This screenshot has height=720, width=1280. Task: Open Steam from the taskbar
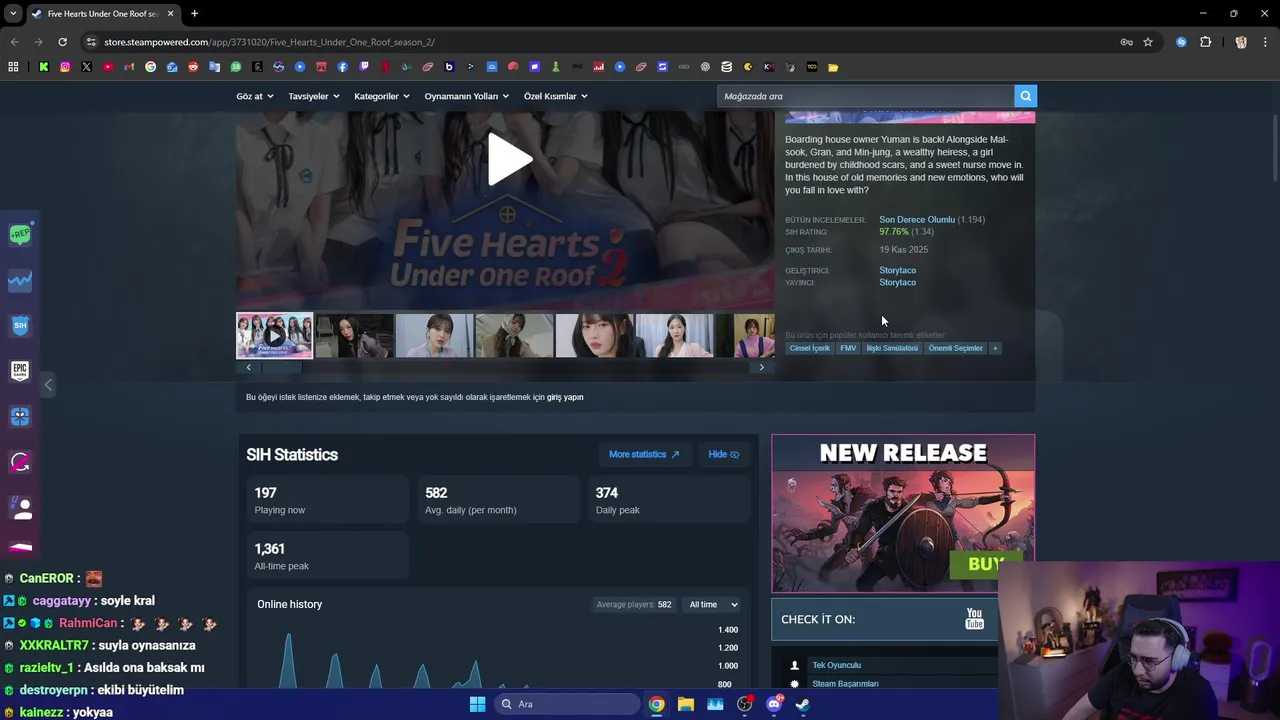click(803, 704)
